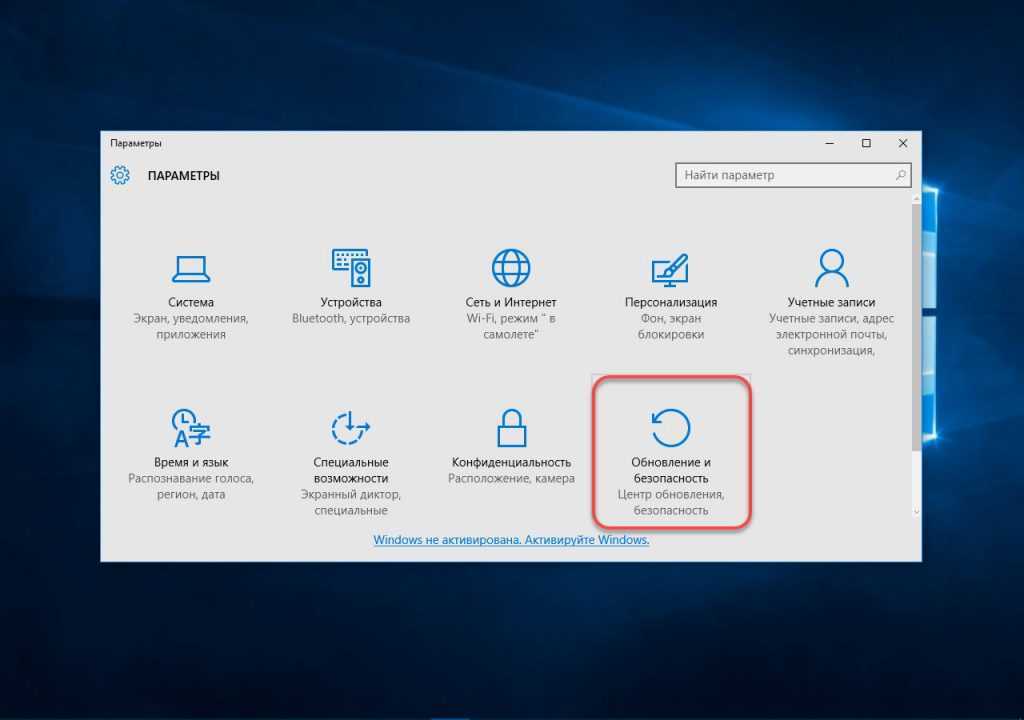Viewport: 1024px width, 720px height.
Task: Open Учетные записи (Accounts) person icon
Action: [x=831, y=268]
